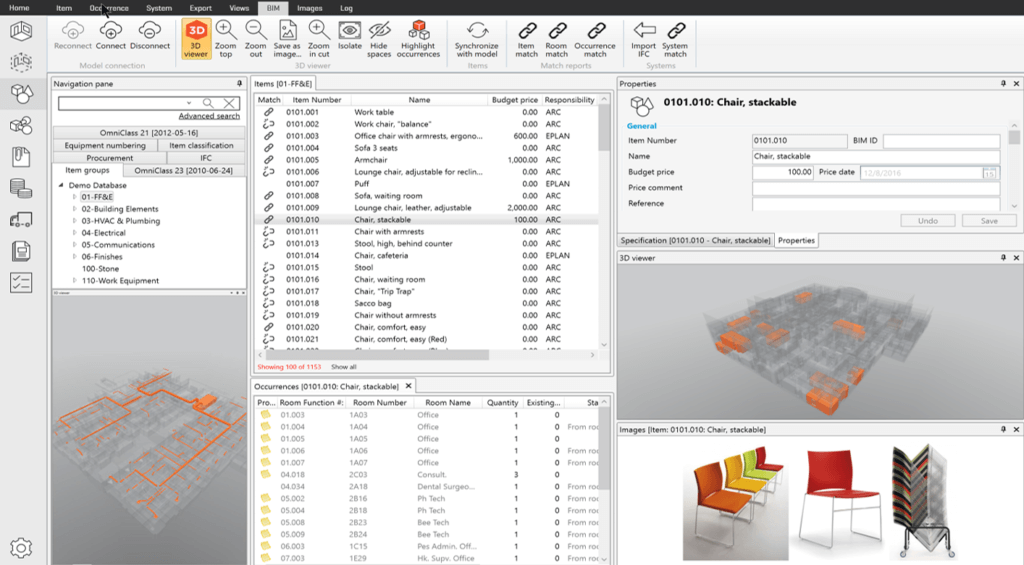This screenshot has width=1024, height=565.
Task: Click Highlight occurrences icon
Action: [418, 38]
